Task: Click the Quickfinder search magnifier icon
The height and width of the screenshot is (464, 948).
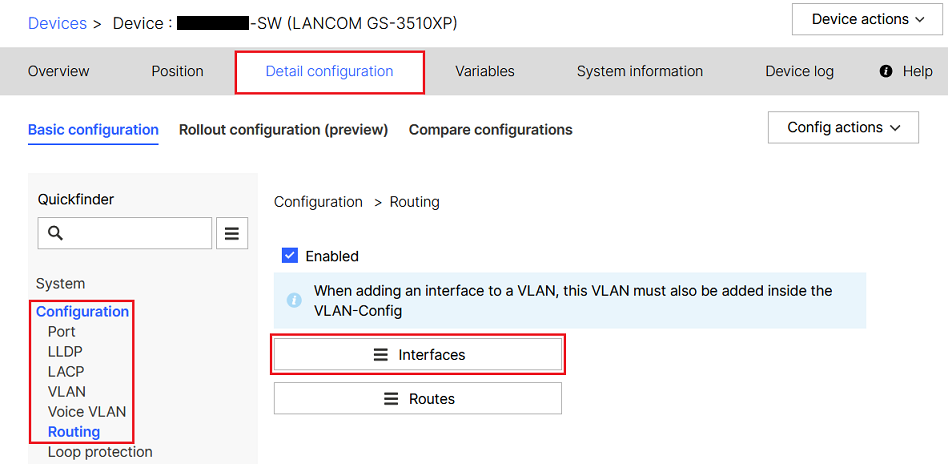Action: coord(56,233)
